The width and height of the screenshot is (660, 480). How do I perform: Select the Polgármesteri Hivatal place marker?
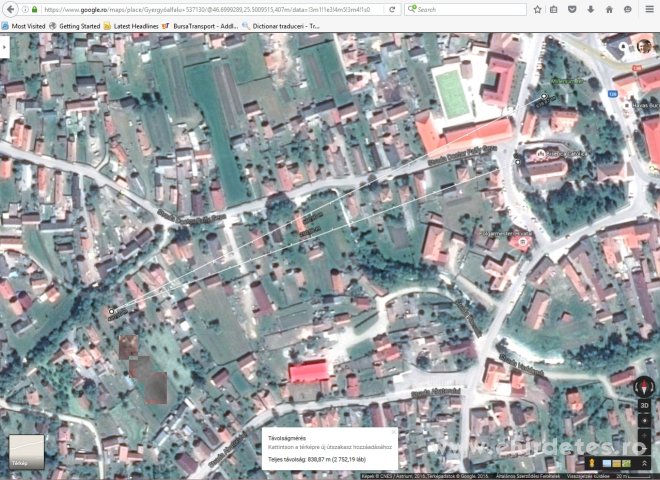522,241
